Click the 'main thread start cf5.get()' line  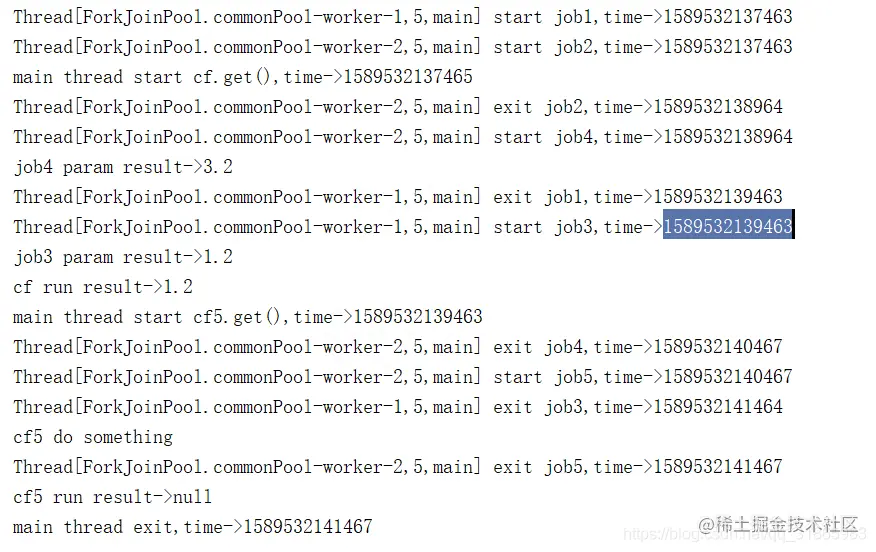[248, 316]
